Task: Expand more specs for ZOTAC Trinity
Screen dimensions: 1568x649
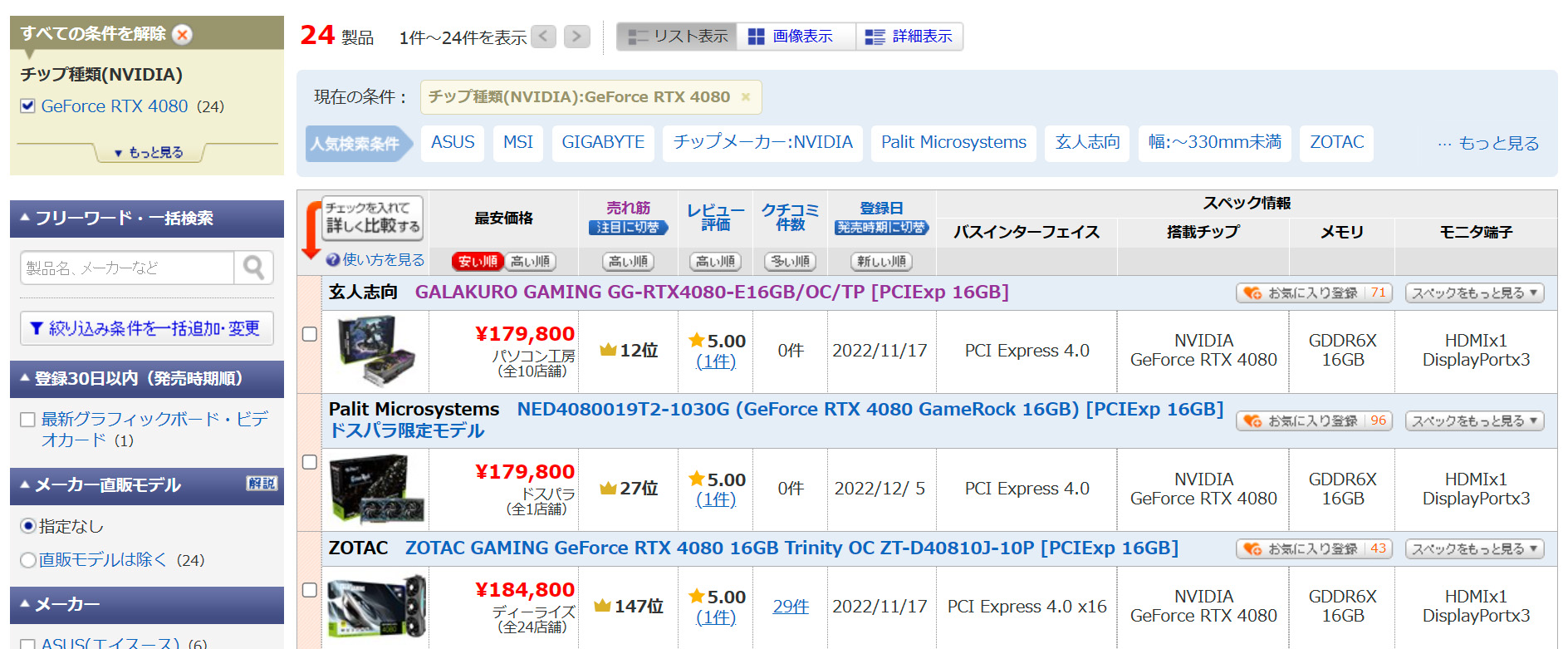Action: click(x=1474, y=549)
